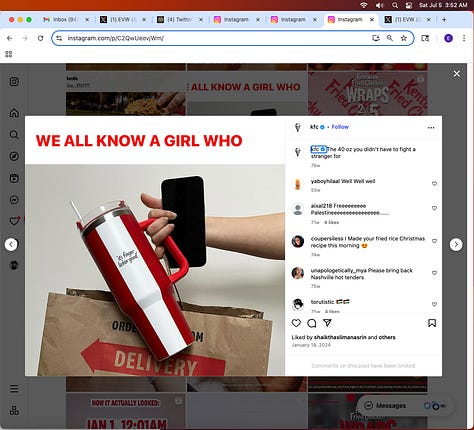Open the apps grid in bookmarks bar
This screenshot has height=430, width=474.
[x=9, y=54]
